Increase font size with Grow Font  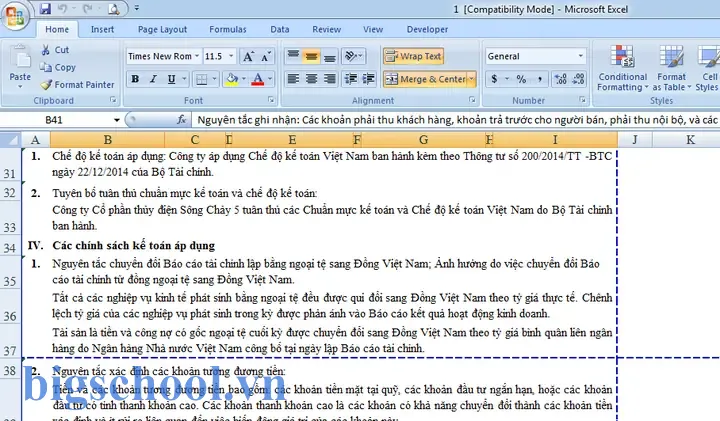click(248, 56)
